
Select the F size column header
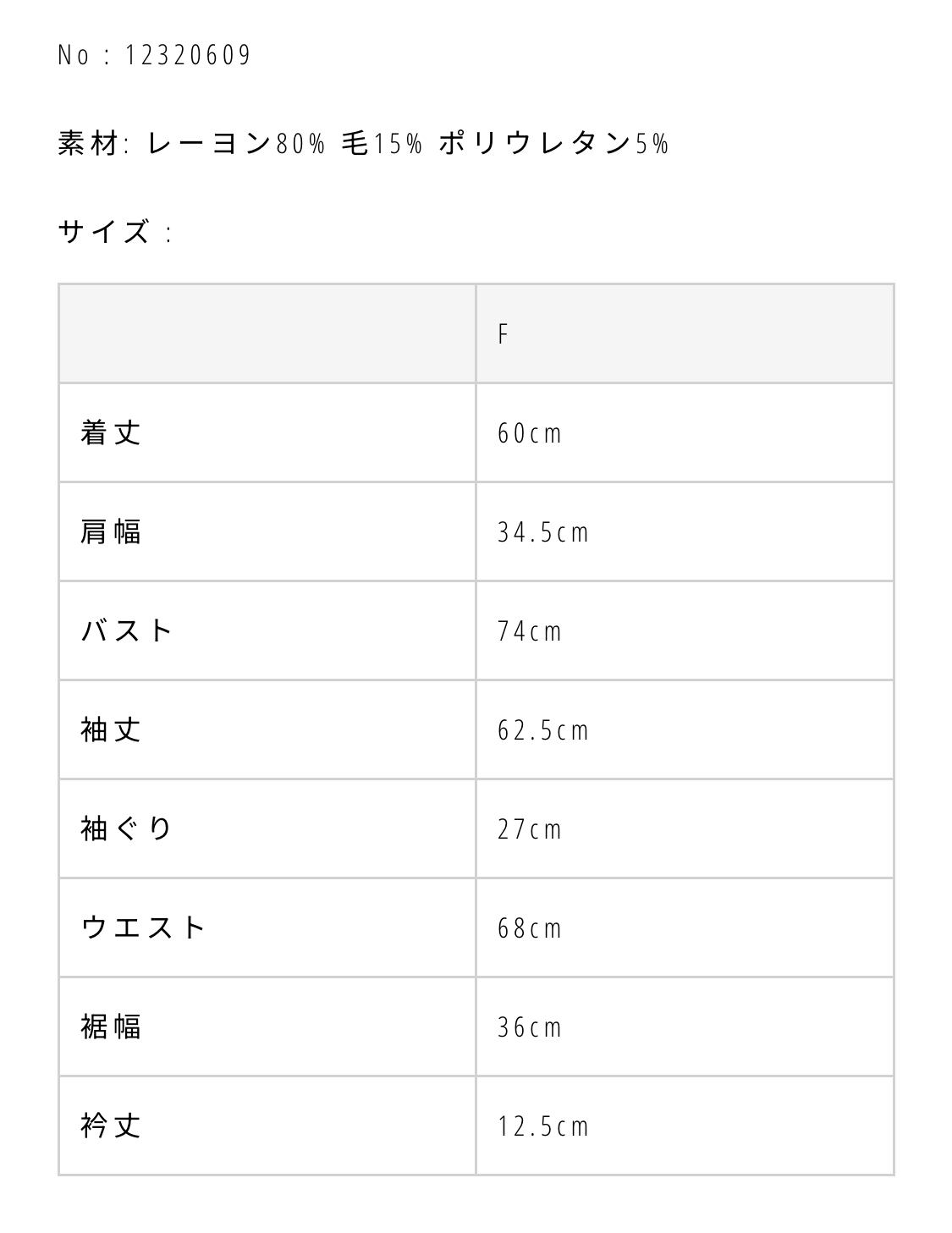tap(503, 334)
